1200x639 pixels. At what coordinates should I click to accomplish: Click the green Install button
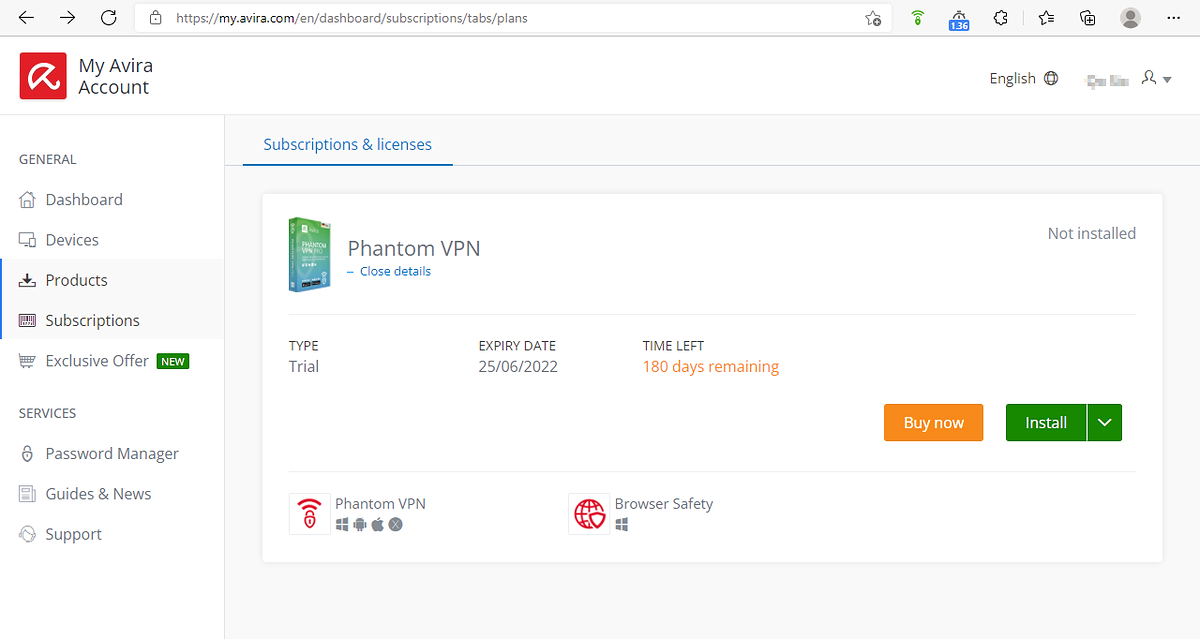(1046, 422)
